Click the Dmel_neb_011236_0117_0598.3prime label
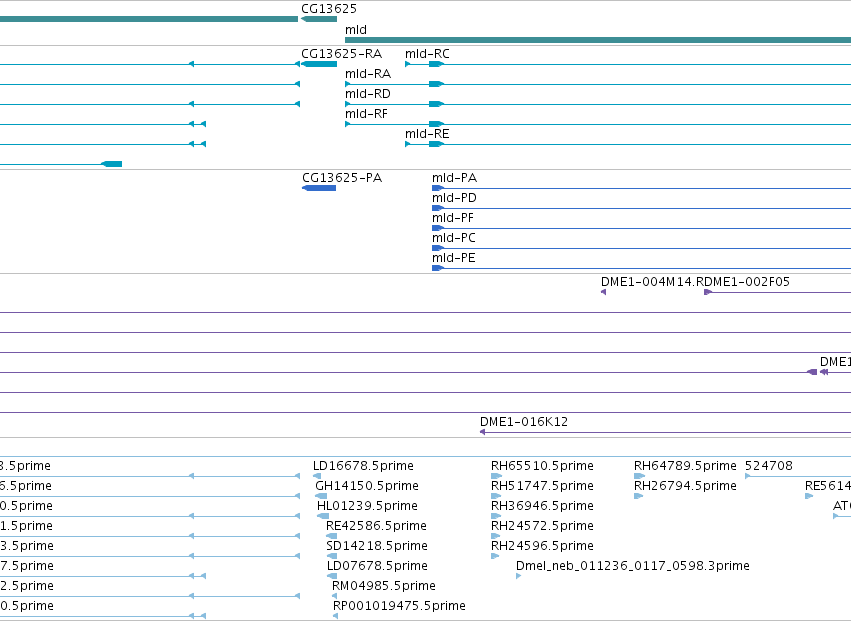This screenshot has height=621, width=851. pos(632,566)
